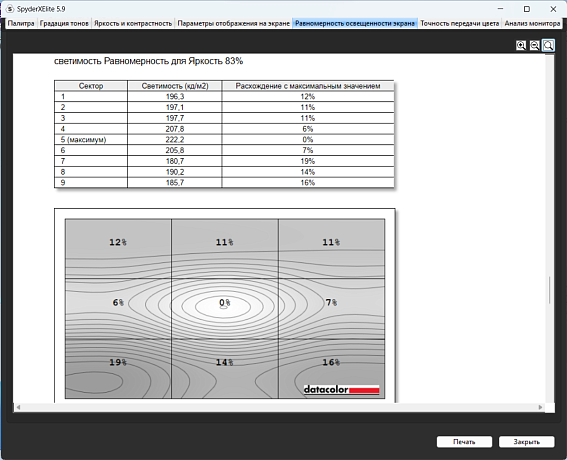567x460 pixels.
Task: Click the datacolor logo on the chart
Action: point(341,390)
